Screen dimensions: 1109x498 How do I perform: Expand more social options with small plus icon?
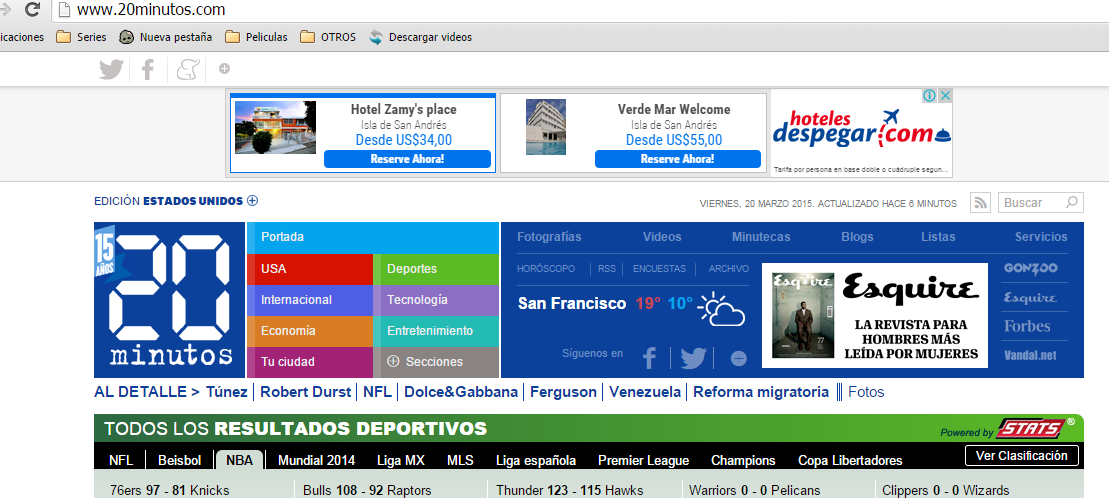click(x=224, y=69)
